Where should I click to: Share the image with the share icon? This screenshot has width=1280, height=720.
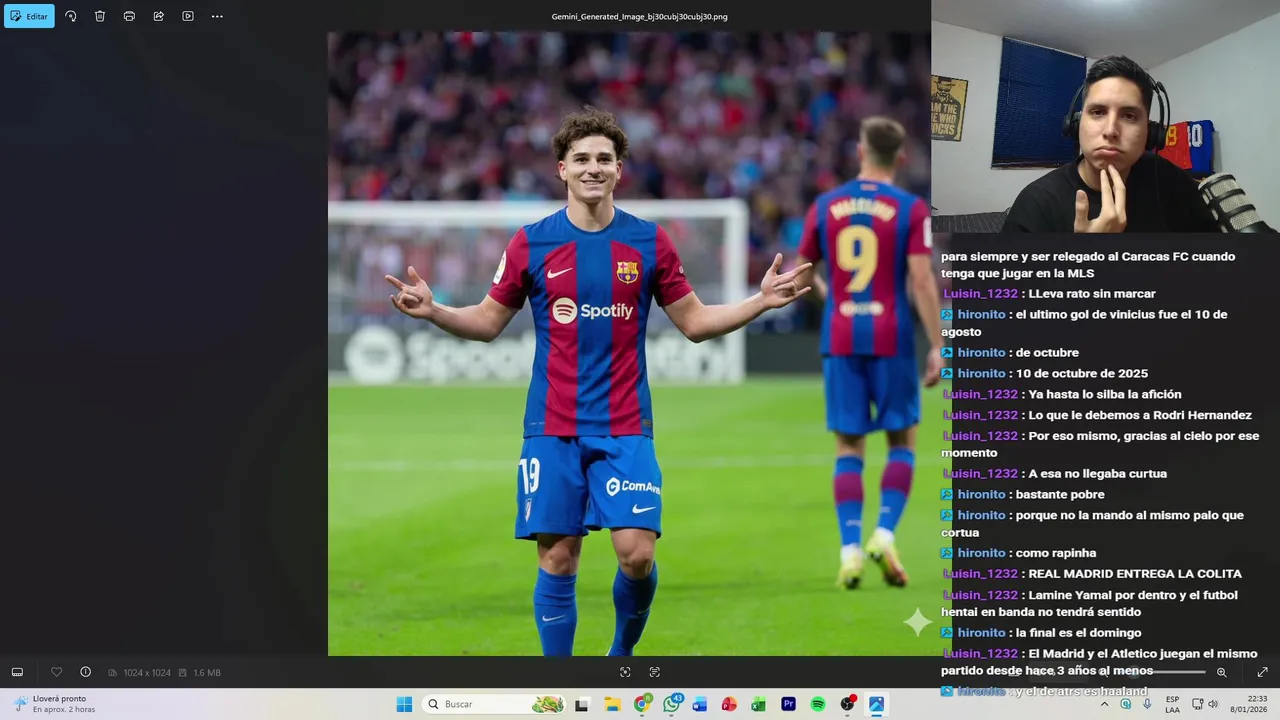pyautogui.click(x=158, y=16)
